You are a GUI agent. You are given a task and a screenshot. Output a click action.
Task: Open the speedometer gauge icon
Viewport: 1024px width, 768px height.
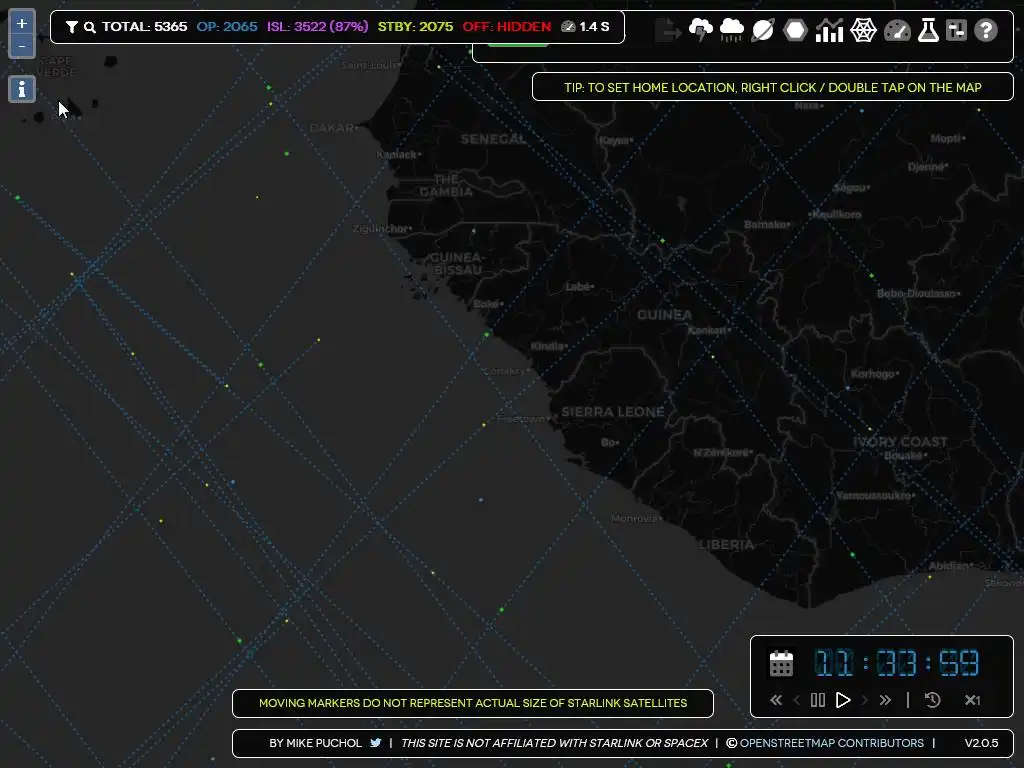point(897,30)
